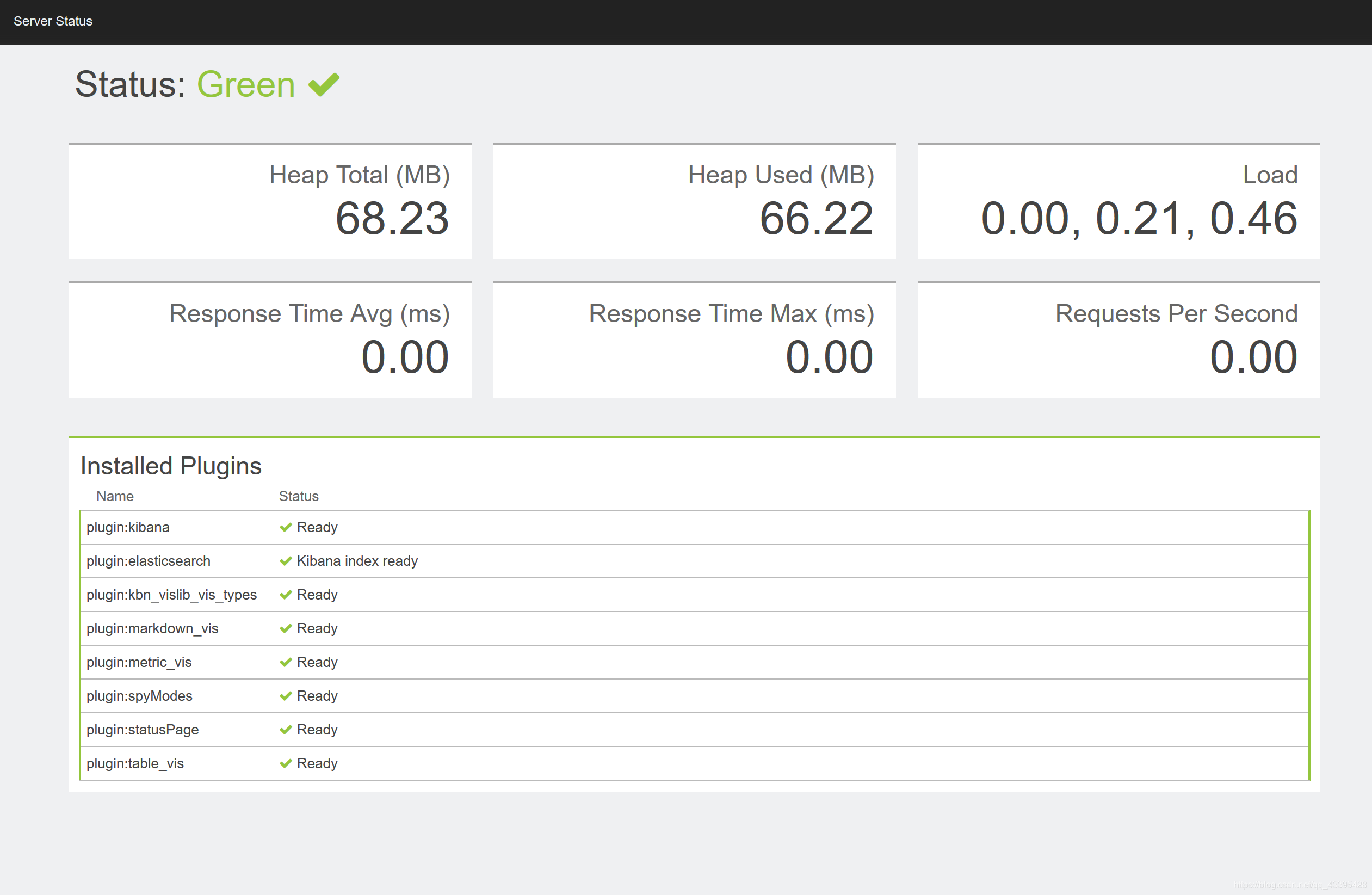Viewport: 1372px width, 895px height.
Task: Select the Heap Total (MB) metric card
Action: pos(270,201)
